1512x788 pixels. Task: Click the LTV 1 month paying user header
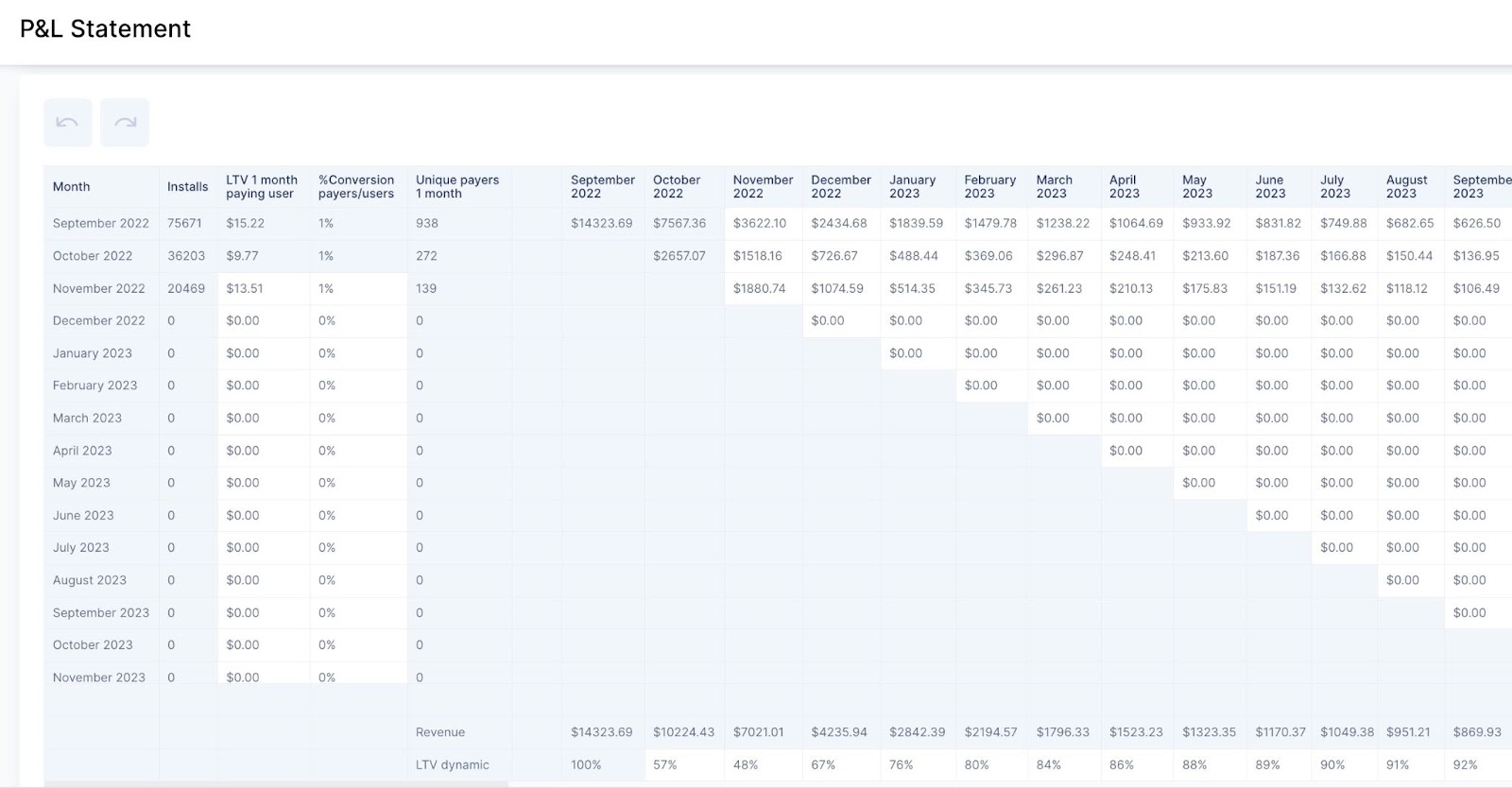click(262, 187)
